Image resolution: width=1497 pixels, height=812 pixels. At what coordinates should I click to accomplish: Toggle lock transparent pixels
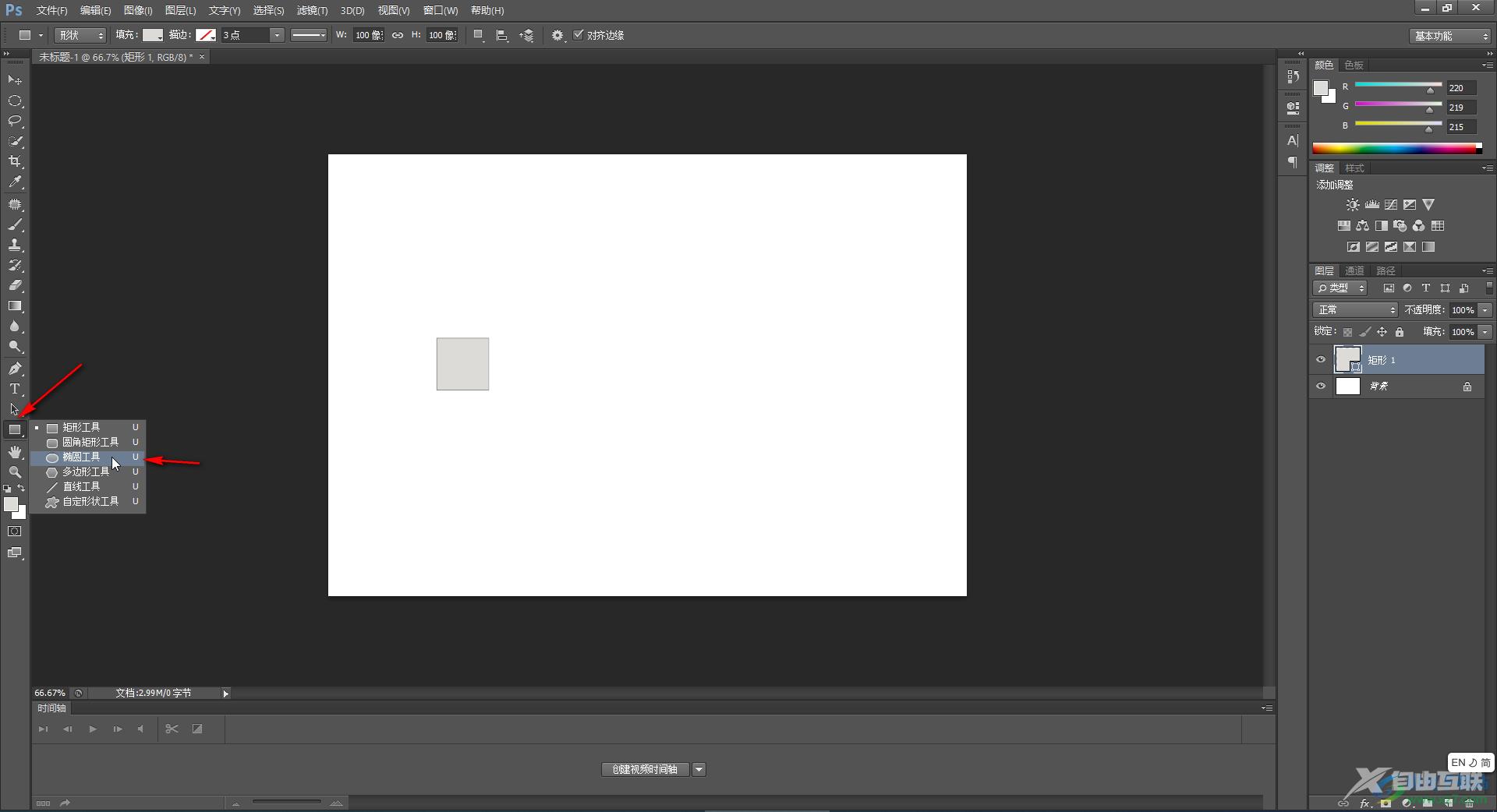[x=1347, y=332]
